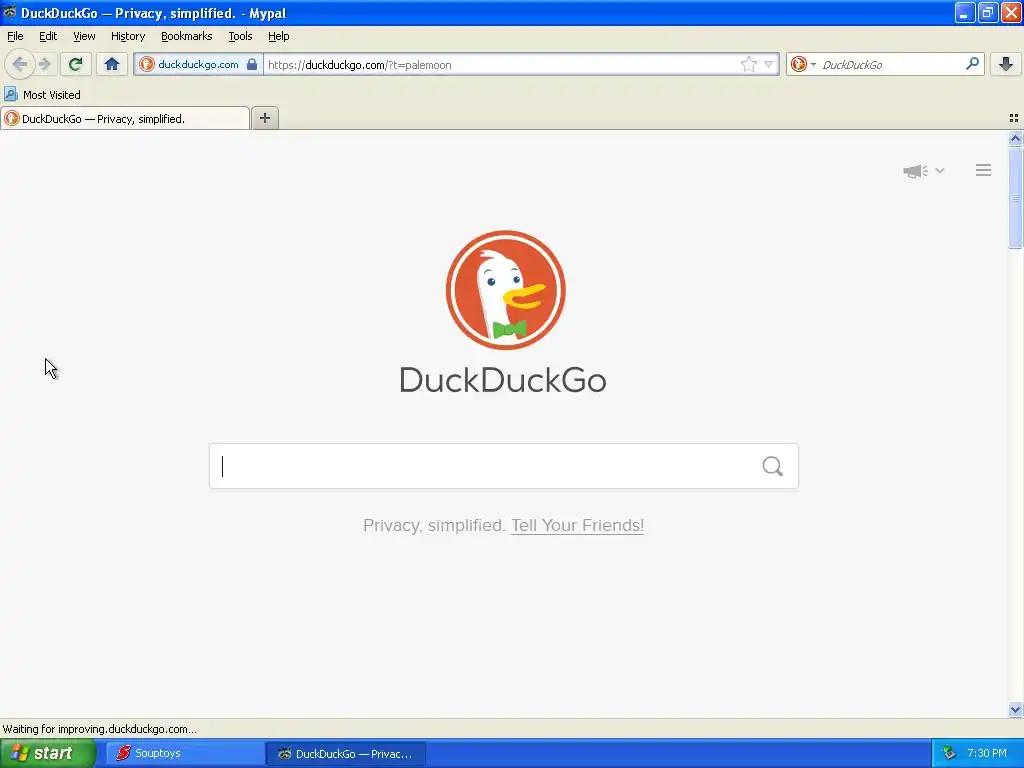The image size is (1024, 768).
Task: Open Downloads with the down-arrow toolbar button
Action: [x=1006, y=64]
